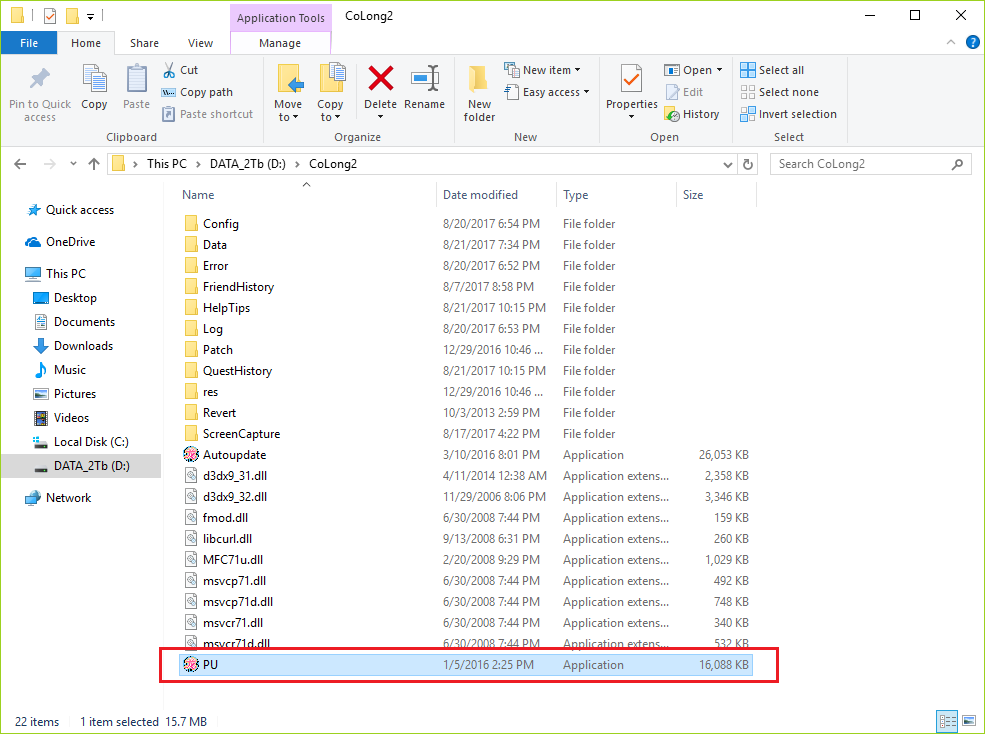Switch to the Share ribbon tab
Image resolution: width=985 pixels, height=734 pixels.
[144, 43]
